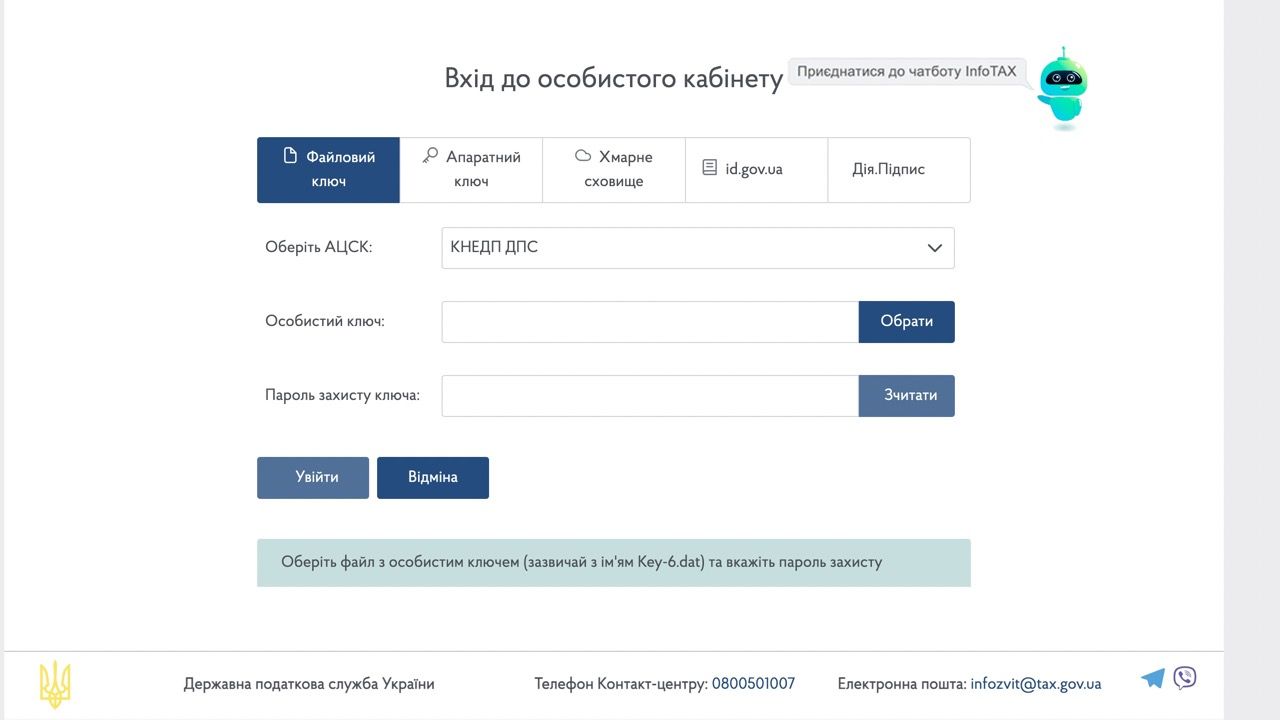Click the InfoTAX chatbot robot icon
The image size is (1280, 720).
pyautogui.click(x=1061, y=86)
